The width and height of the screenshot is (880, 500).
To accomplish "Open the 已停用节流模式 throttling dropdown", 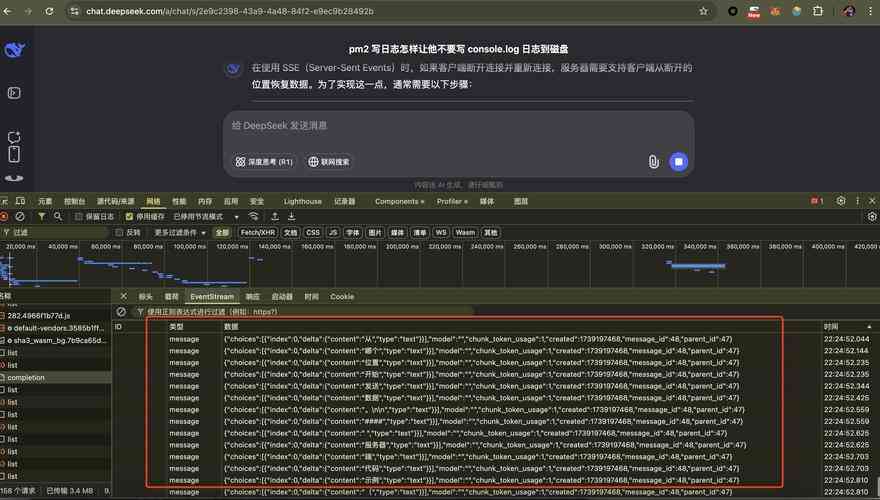I will (x=206, y=216).
